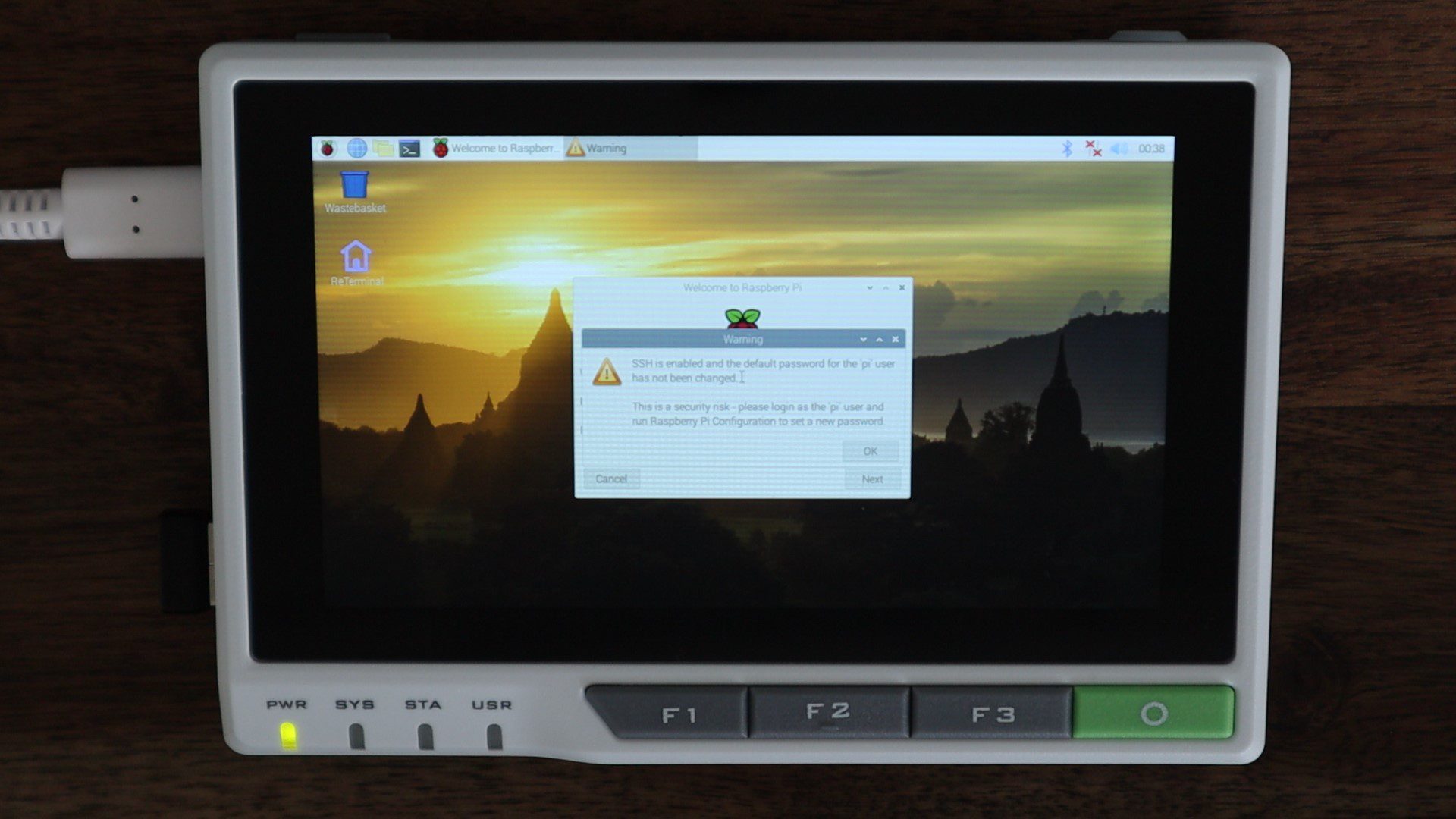The image size is (1456, 819).
Task: Click Cancel in the Welcome wizard
Action: point(611,479)
